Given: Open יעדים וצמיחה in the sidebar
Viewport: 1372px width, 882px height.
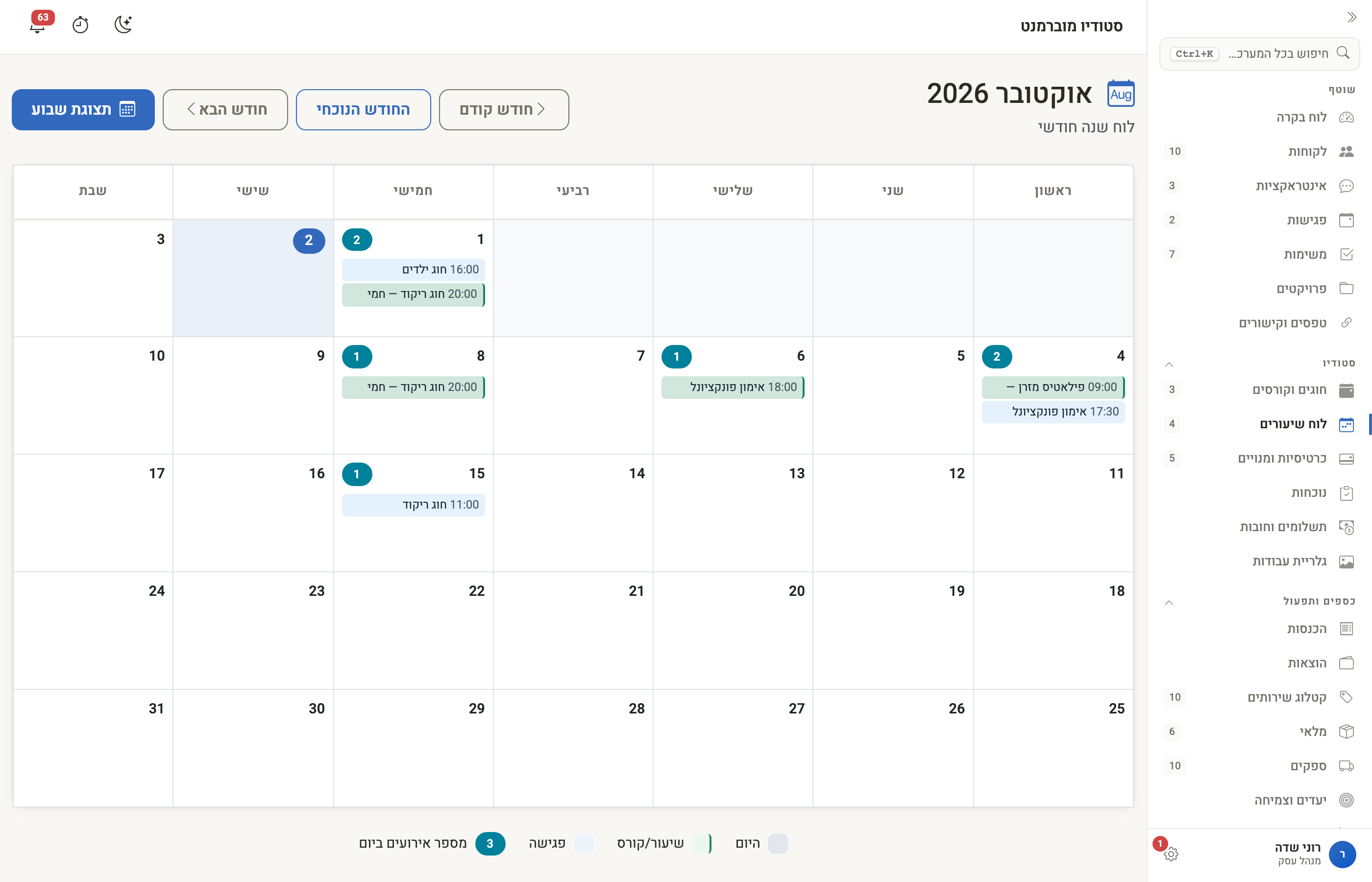Looking at the screenshot, I should 1259,800.
